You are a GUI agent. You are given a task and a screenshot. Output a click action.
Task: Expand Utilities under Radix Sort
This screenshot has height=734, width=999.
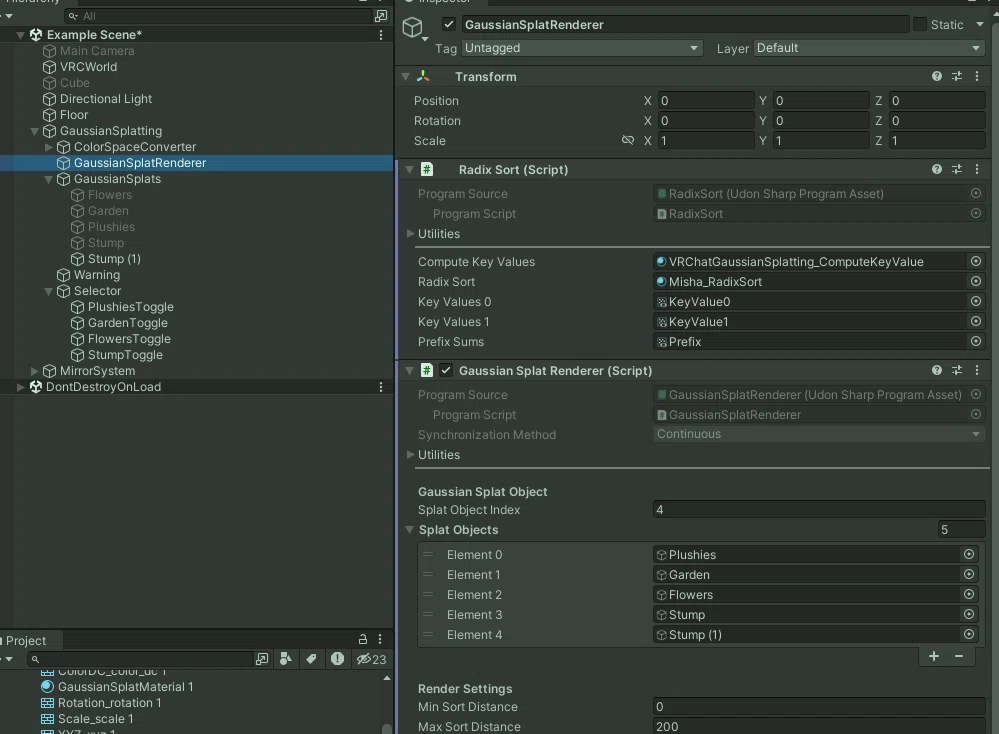[410, 234]
